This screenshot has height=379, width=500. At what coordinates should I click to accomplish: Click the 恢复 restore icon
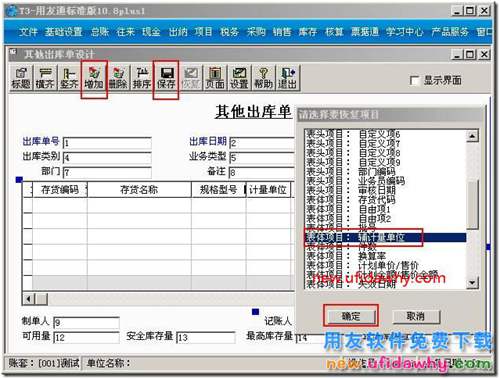pyautogui.click(x=191, y=78)
